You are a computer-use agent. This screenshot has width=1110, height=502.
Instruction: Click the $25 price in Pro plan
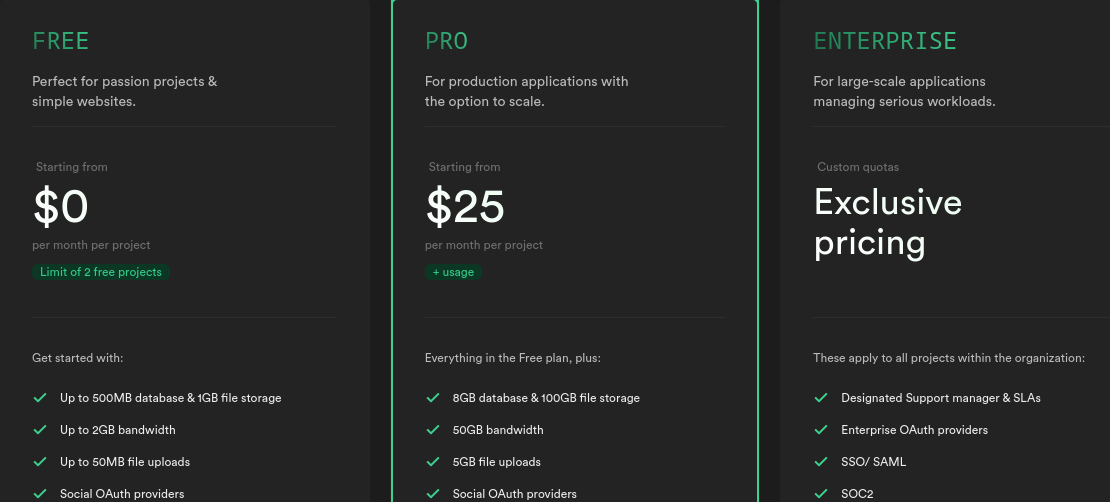click(x=465, y=206)
